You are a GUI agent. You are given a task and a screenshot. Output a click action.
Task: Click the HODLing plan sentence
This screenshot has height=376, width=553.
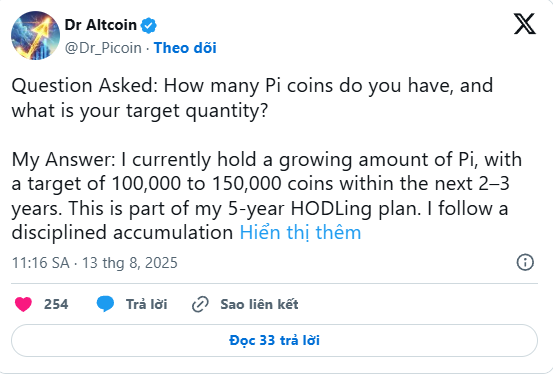point(244,208)
